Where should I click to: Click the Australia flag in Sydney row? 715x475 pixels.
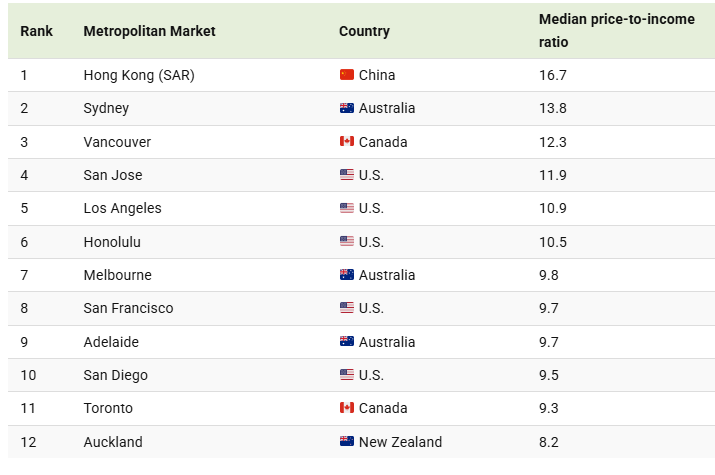click(x=347, y=108)
